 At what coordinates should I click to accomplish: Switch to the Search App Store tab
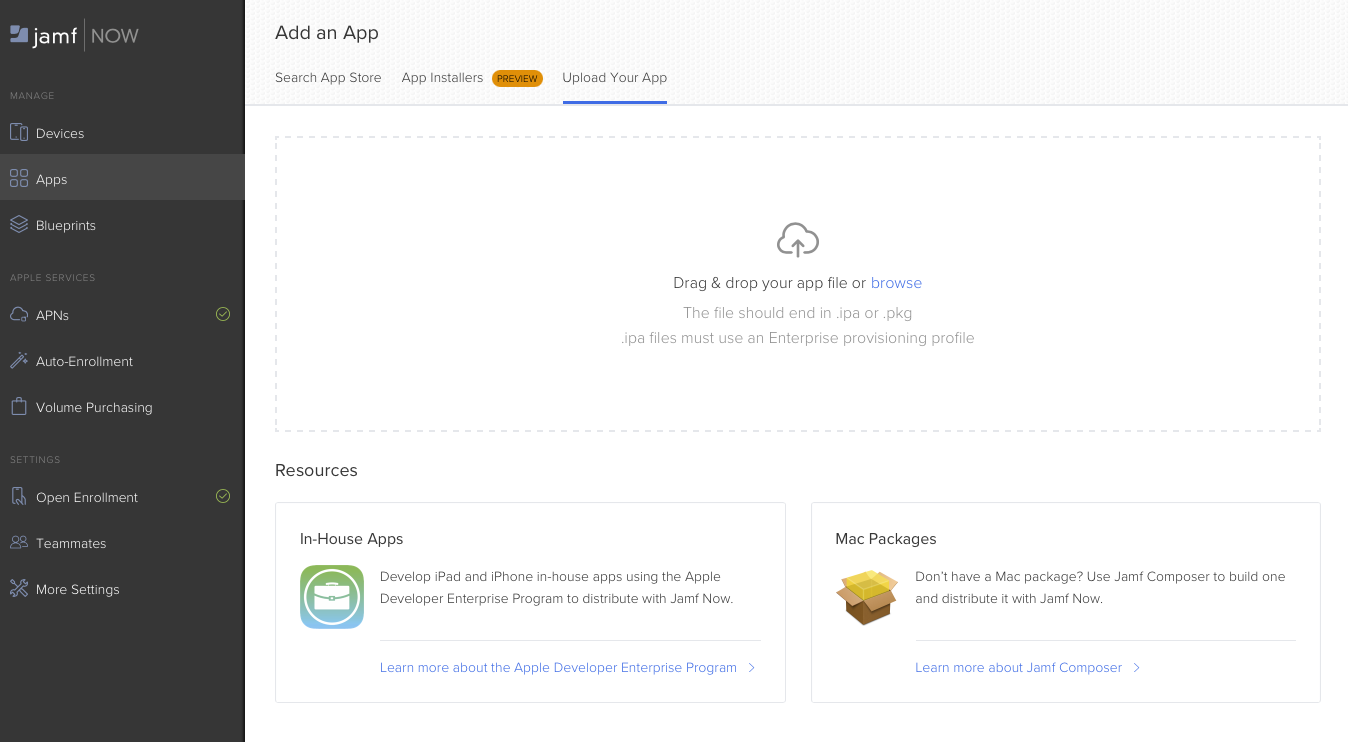(328, 78)
